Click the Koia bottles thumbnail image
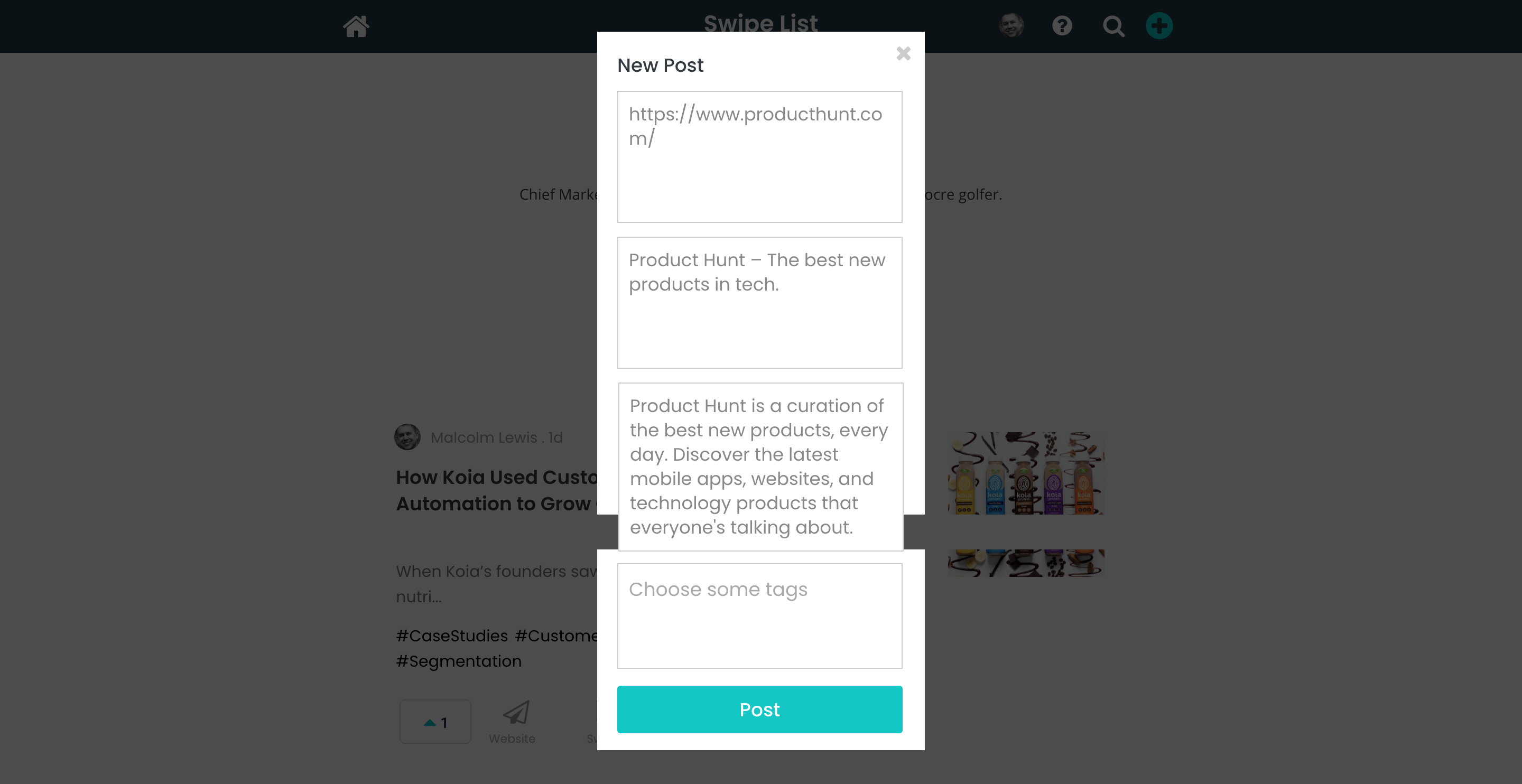Screen dimensions: 1522x784 click(1026, 473)
